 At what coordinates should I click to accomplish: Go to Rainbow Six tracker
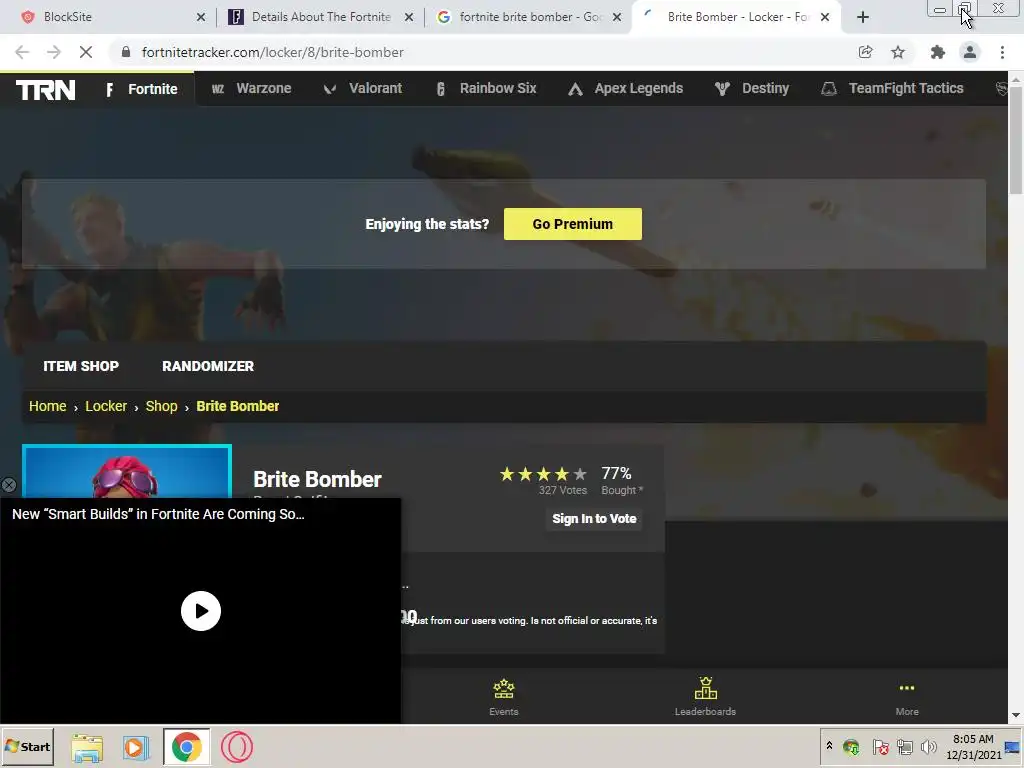[487, 88]
